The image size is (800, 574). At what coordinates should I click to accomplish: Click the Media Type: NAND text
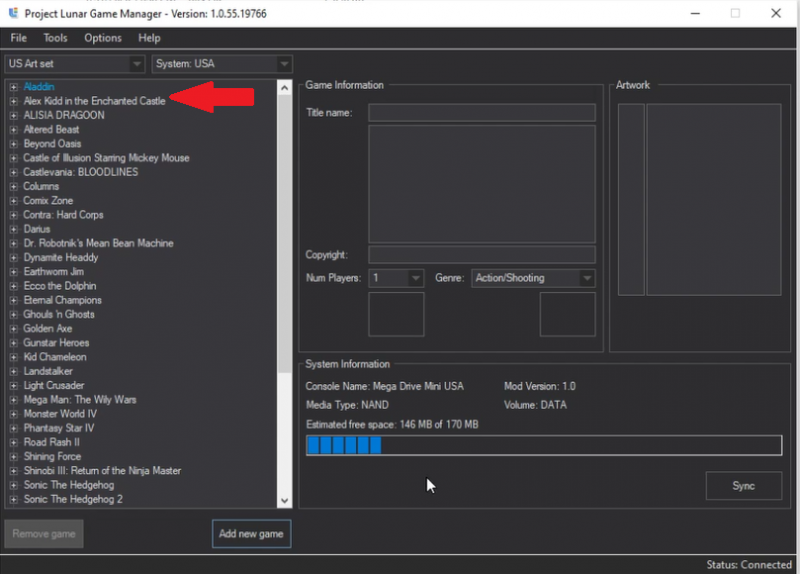point(347,405)
